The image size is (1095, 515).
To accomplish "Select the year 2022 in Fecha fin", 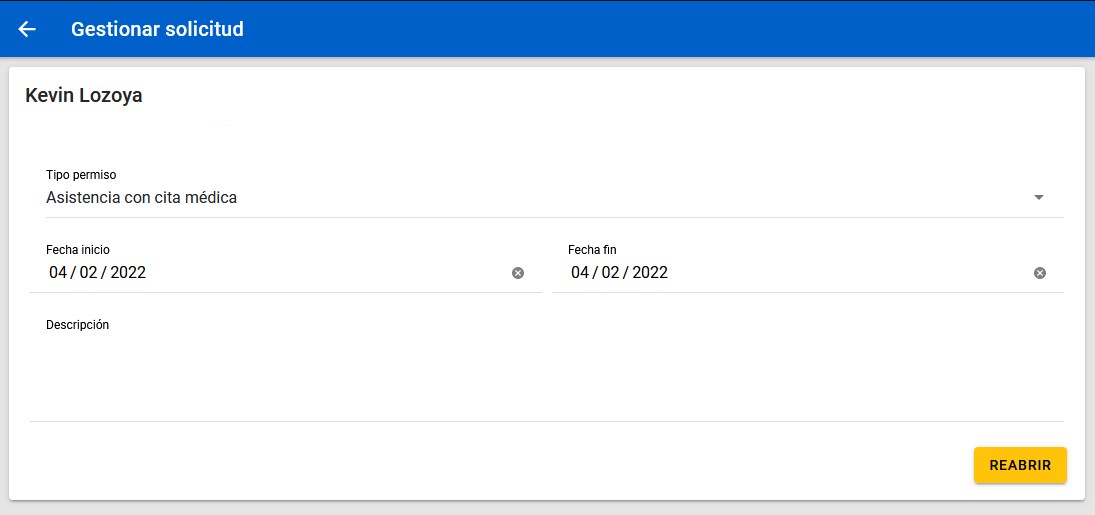I will (x=650, y=273).
